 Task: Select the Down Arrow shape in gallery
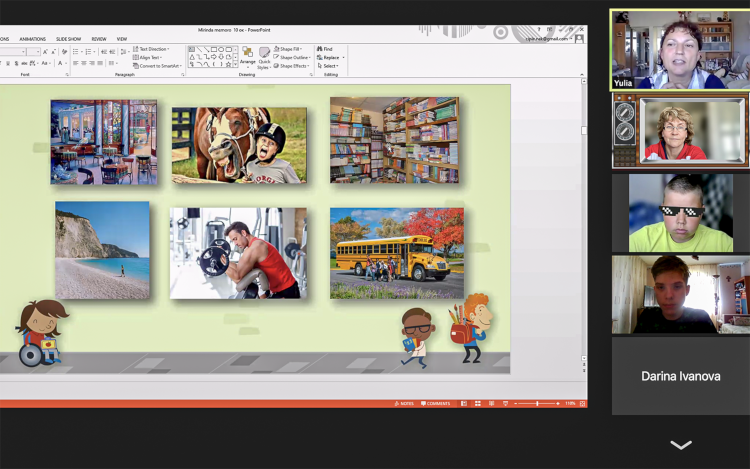[x=221, y=57]
